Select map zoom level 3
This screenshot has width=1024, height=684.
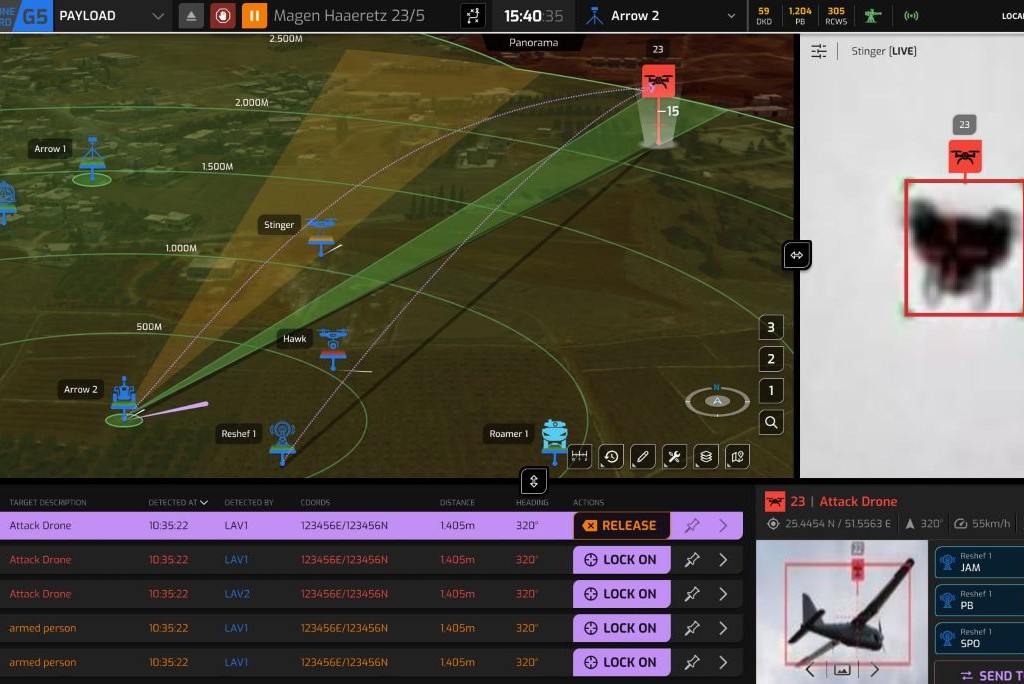[x=770, y=327]
